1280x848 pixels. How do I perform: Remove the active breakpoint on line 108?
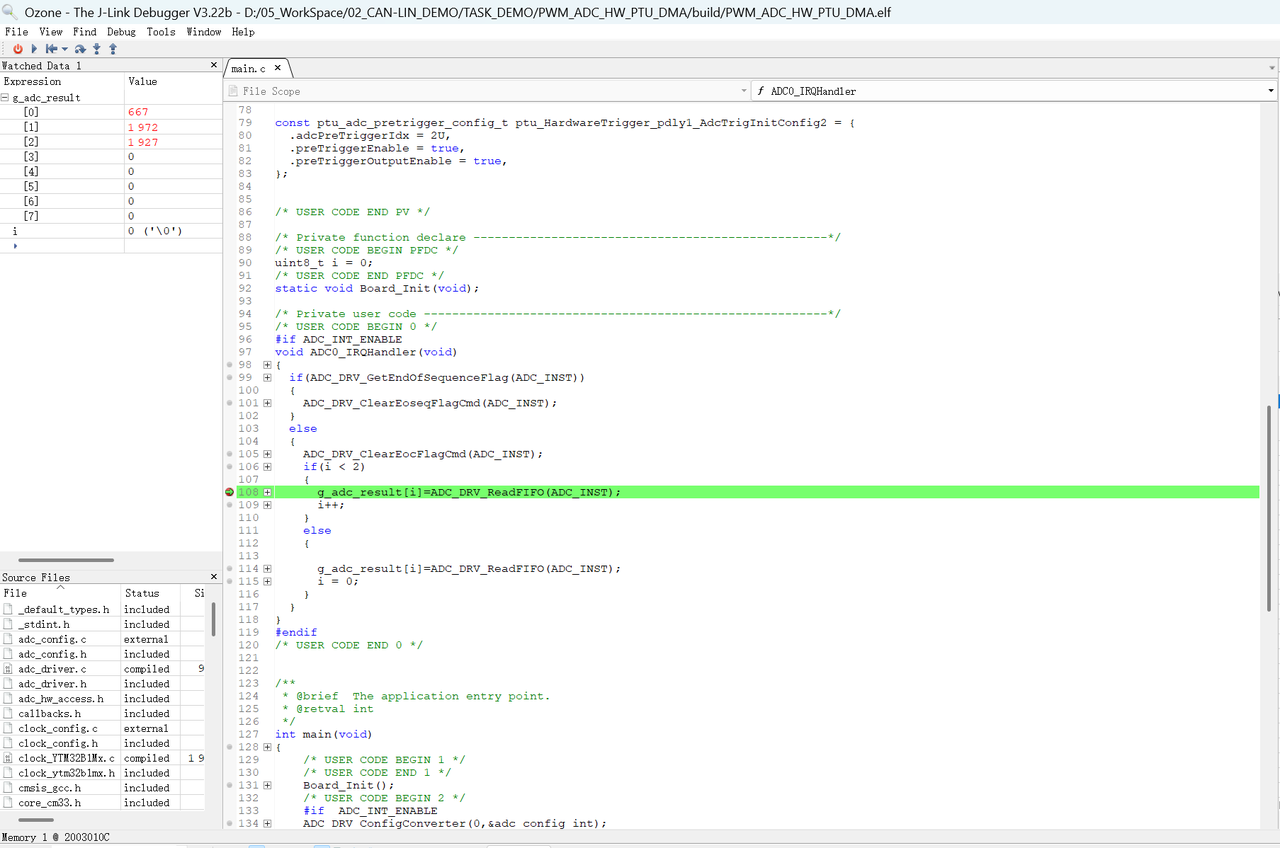point(230,492)
